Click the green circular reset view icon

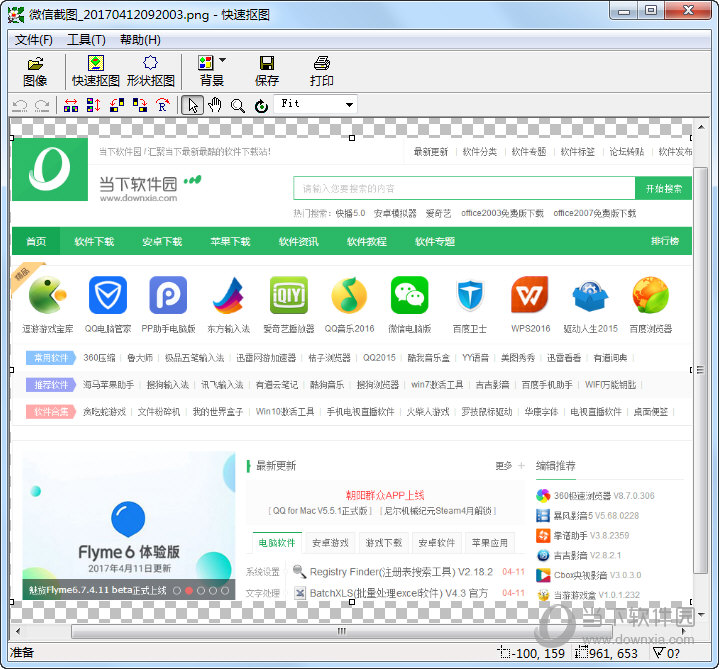pos(261,106)
